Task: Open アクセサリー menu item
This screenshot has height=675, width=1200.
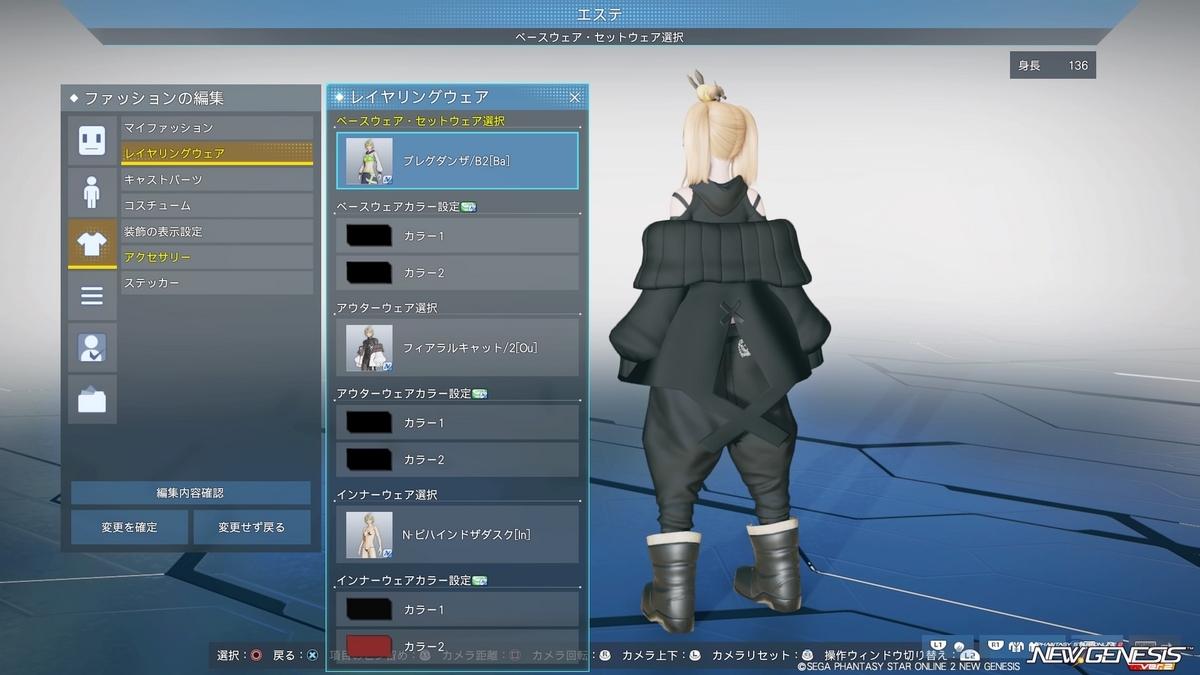Action: (x=217, y=258)
